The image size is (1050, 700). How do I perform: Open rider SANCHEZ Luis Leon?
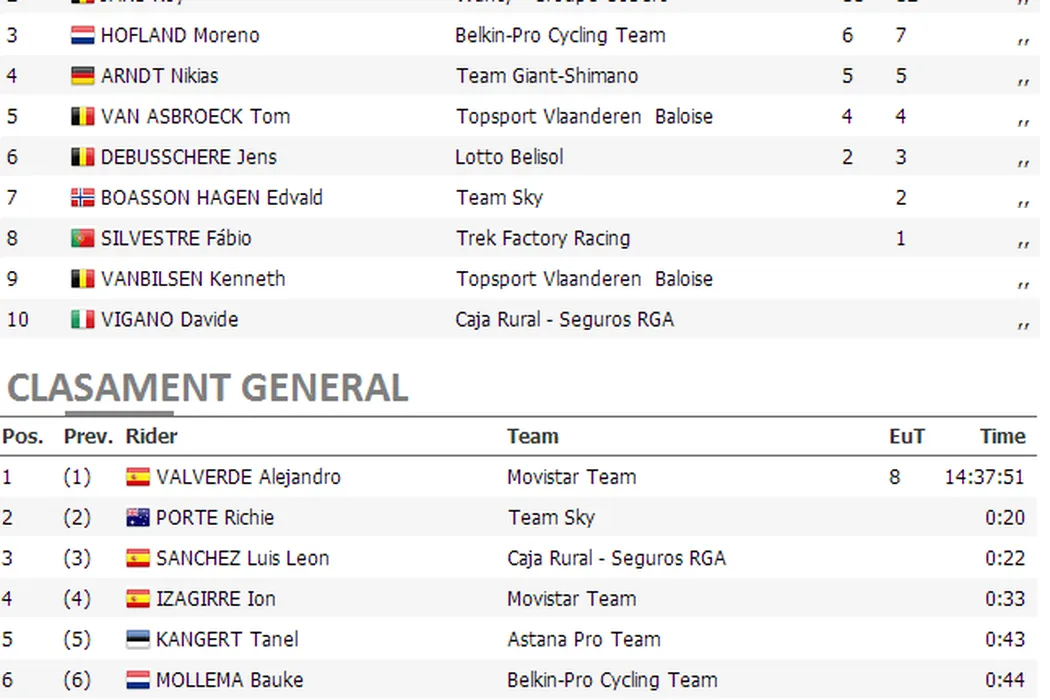[x=242, y=558]
